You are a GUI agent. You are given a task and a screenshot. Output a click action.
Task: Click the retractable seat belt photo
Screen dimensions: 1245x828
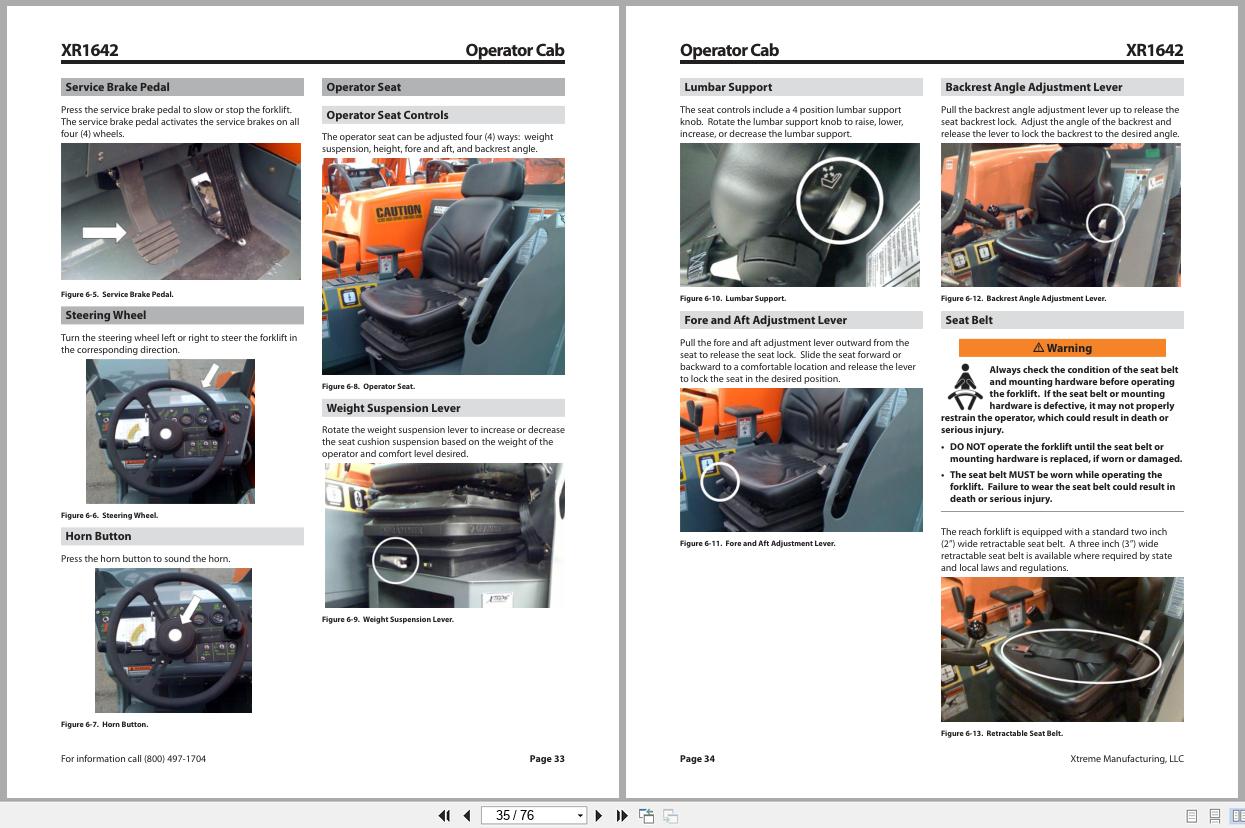1062,649
